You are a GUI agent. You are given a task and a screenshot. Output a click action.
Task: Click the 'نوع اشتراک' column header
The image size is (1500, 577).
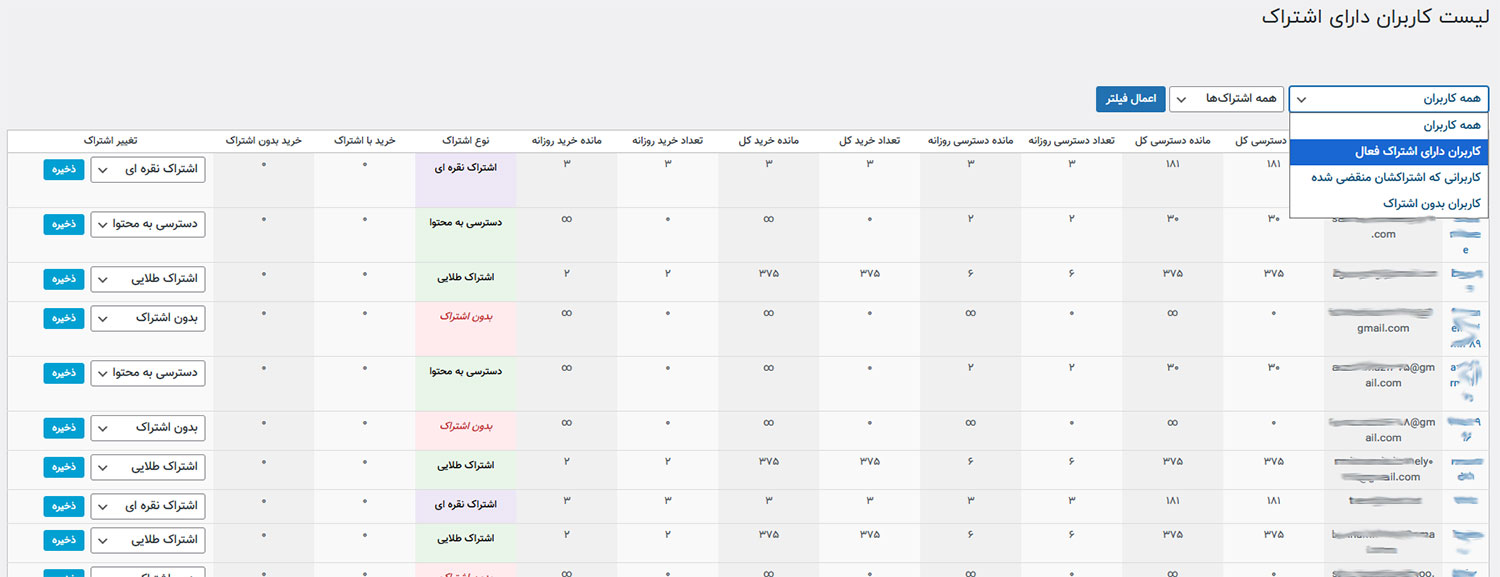466,141
